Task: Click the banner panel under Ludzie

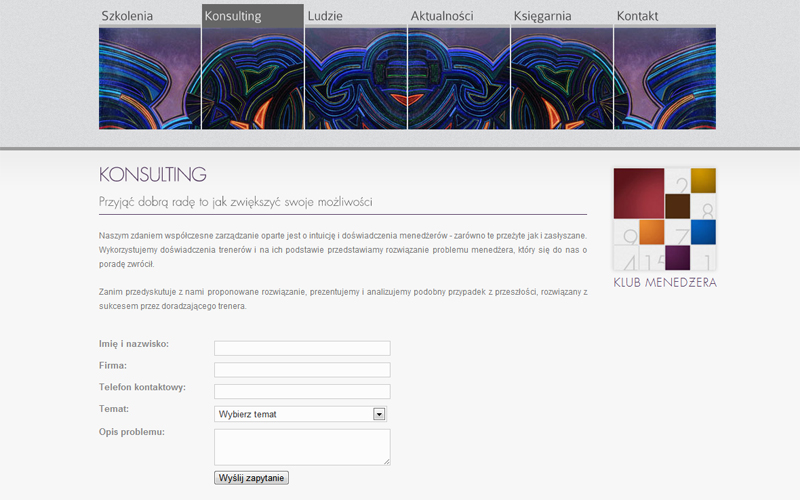Action: (x=356, y=78)
